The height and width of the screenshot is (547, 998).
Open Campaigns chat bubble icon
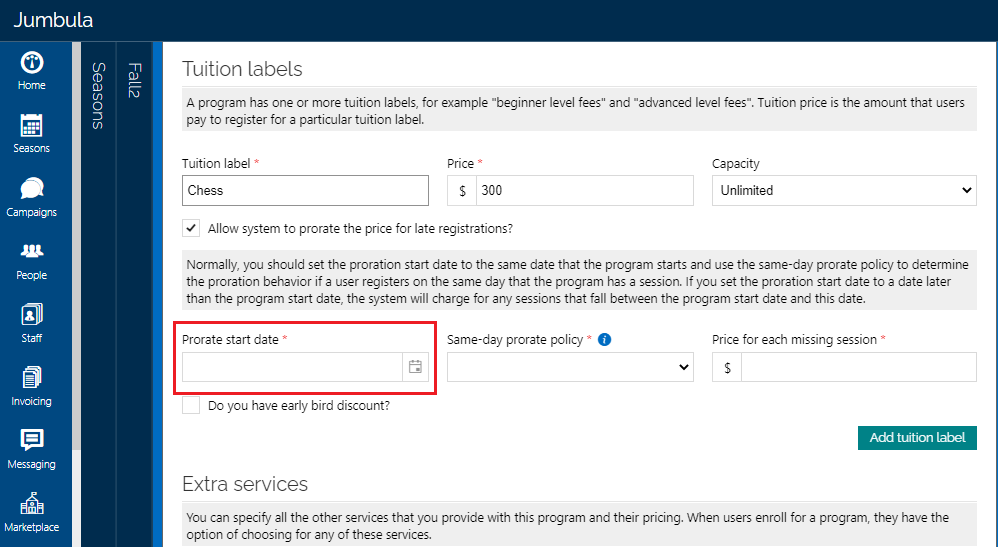pyautogui.click(x=32, y=188)
